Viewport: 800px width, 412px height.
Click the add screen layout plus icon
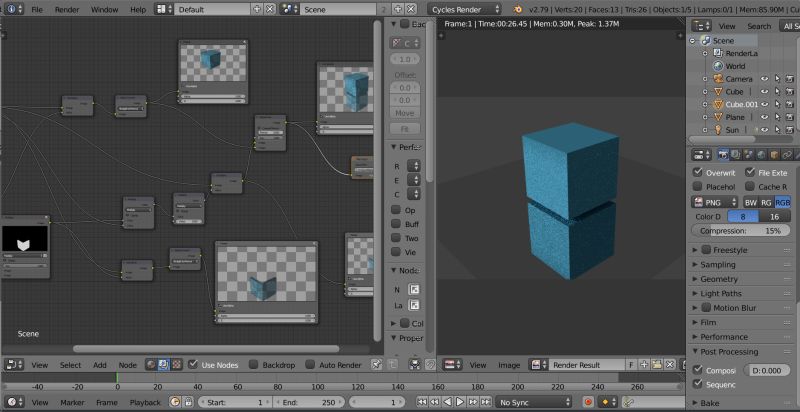tap(257, 9)
